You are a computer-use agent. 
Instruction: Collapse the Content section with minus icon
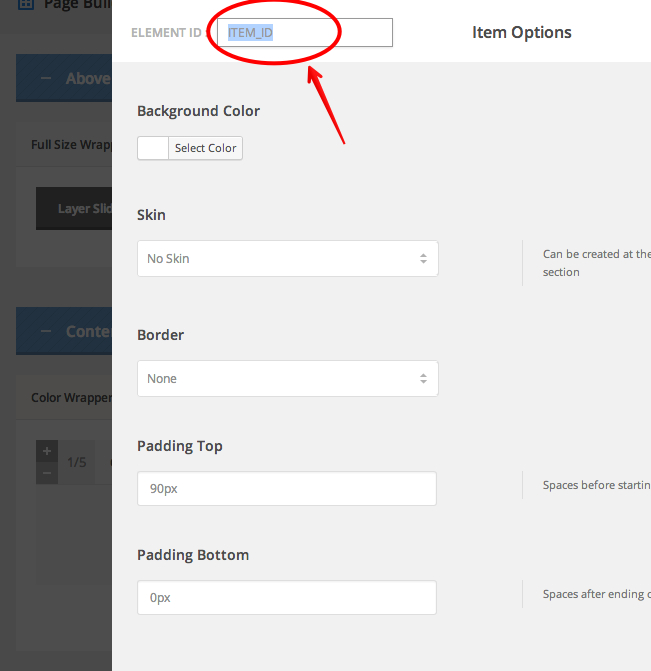(46, 332)
